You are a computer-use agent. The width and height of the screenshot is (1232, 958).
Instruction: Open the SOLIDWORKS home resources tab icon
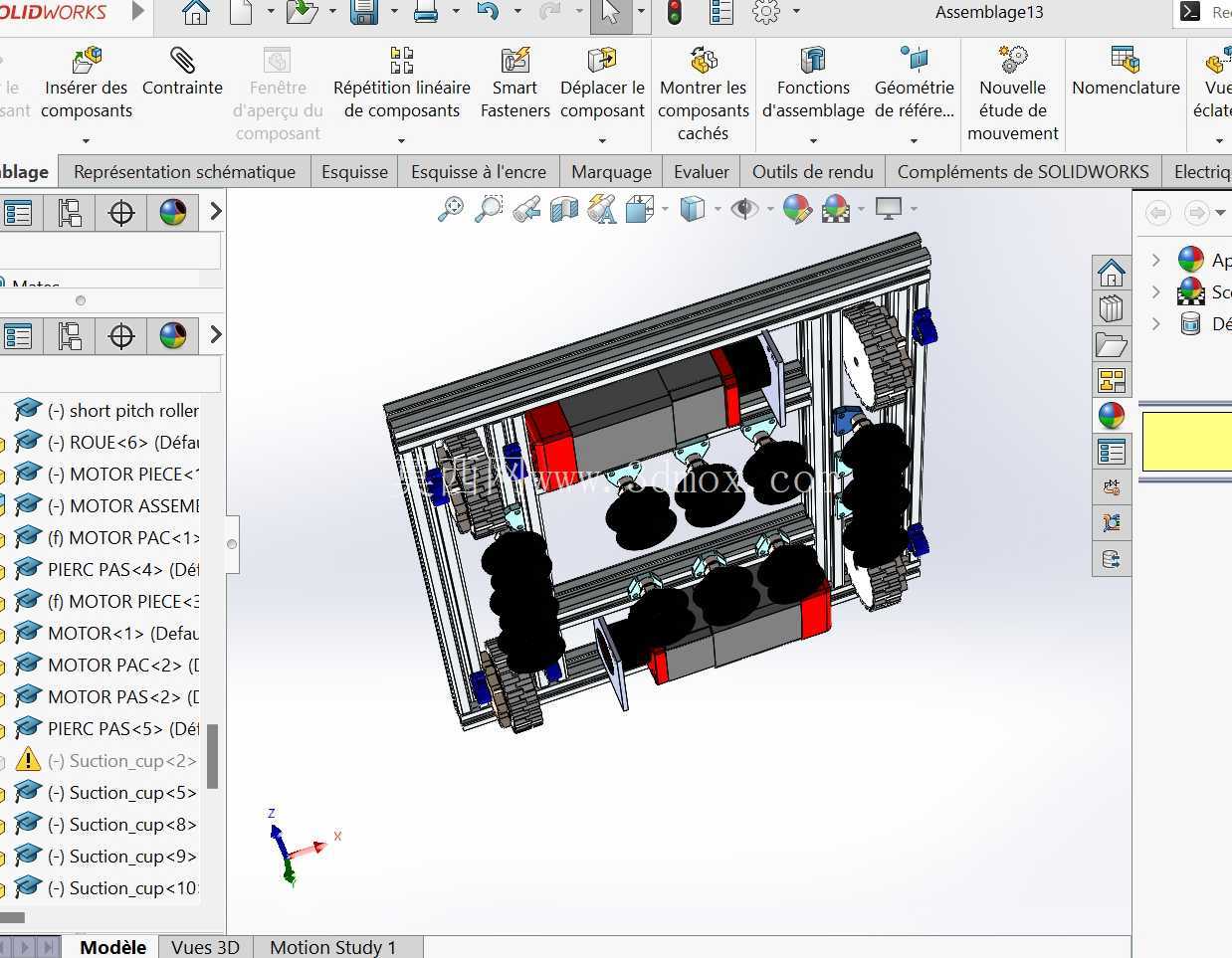click(x=1112, y=272)
